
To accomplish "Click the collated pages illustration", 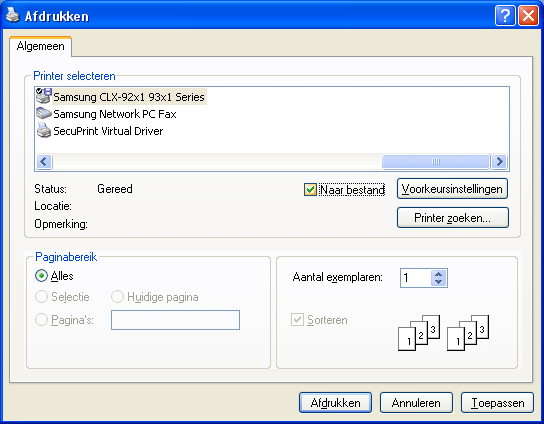I will pos(443,333).
